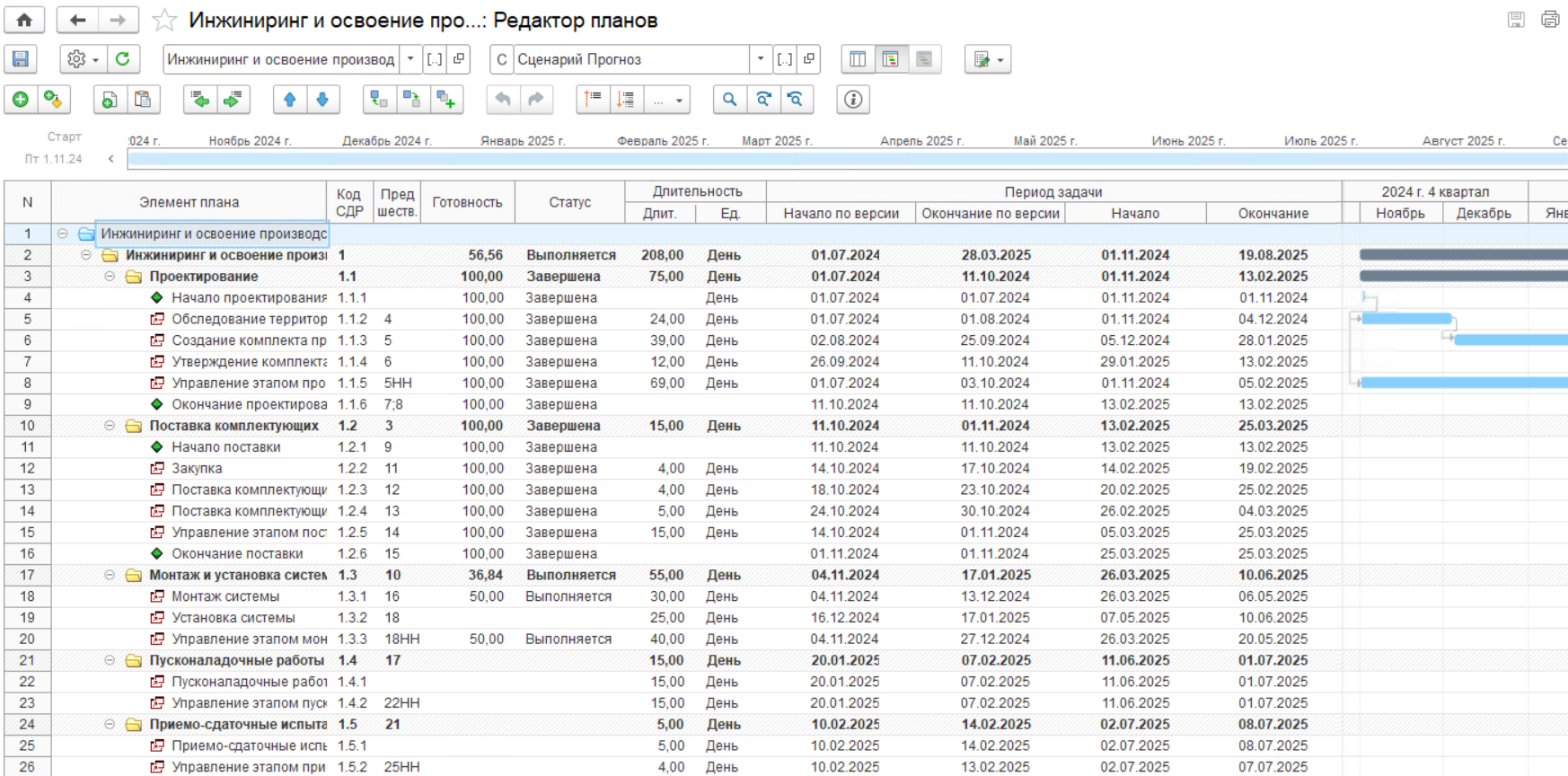Toggle the table-with-Gantt view mode

click(x=890, y=59)
